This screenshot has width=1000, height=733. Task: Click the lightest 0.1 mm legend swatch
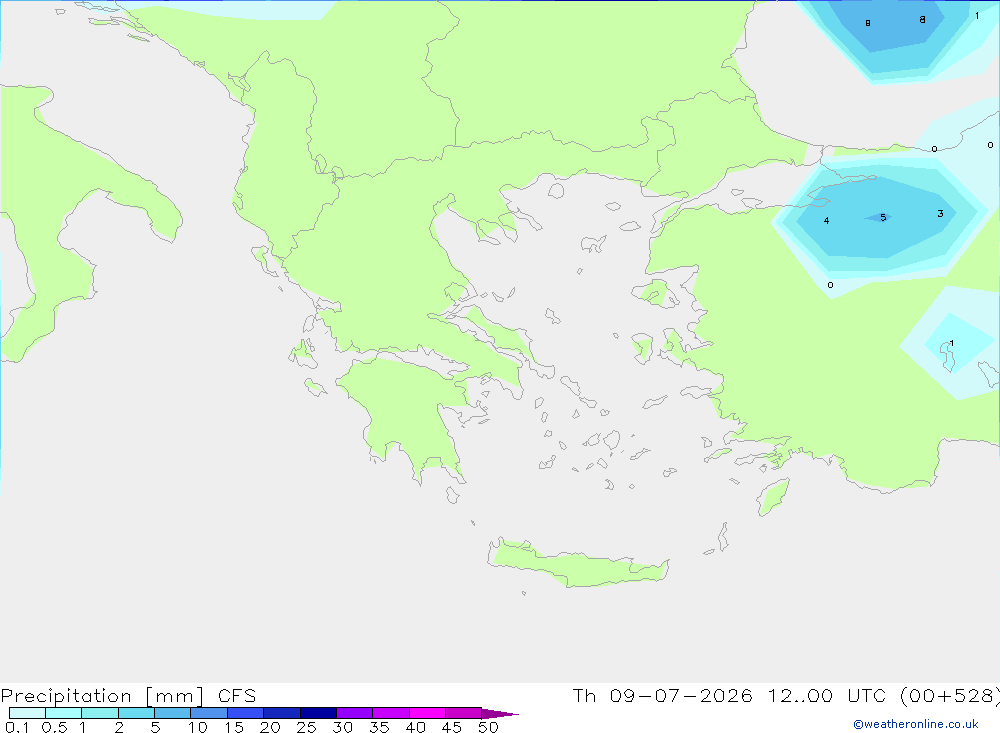pos(27,713)
